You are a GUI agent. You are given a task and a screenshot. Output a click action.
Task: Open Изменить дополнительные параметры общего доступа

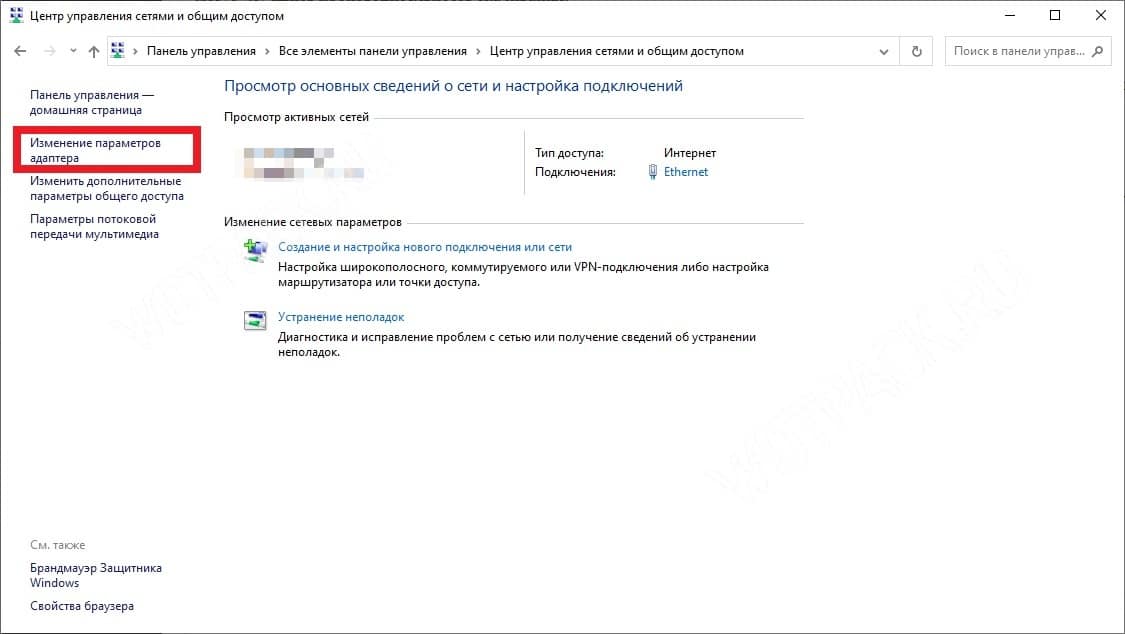(x=106, y=189)
